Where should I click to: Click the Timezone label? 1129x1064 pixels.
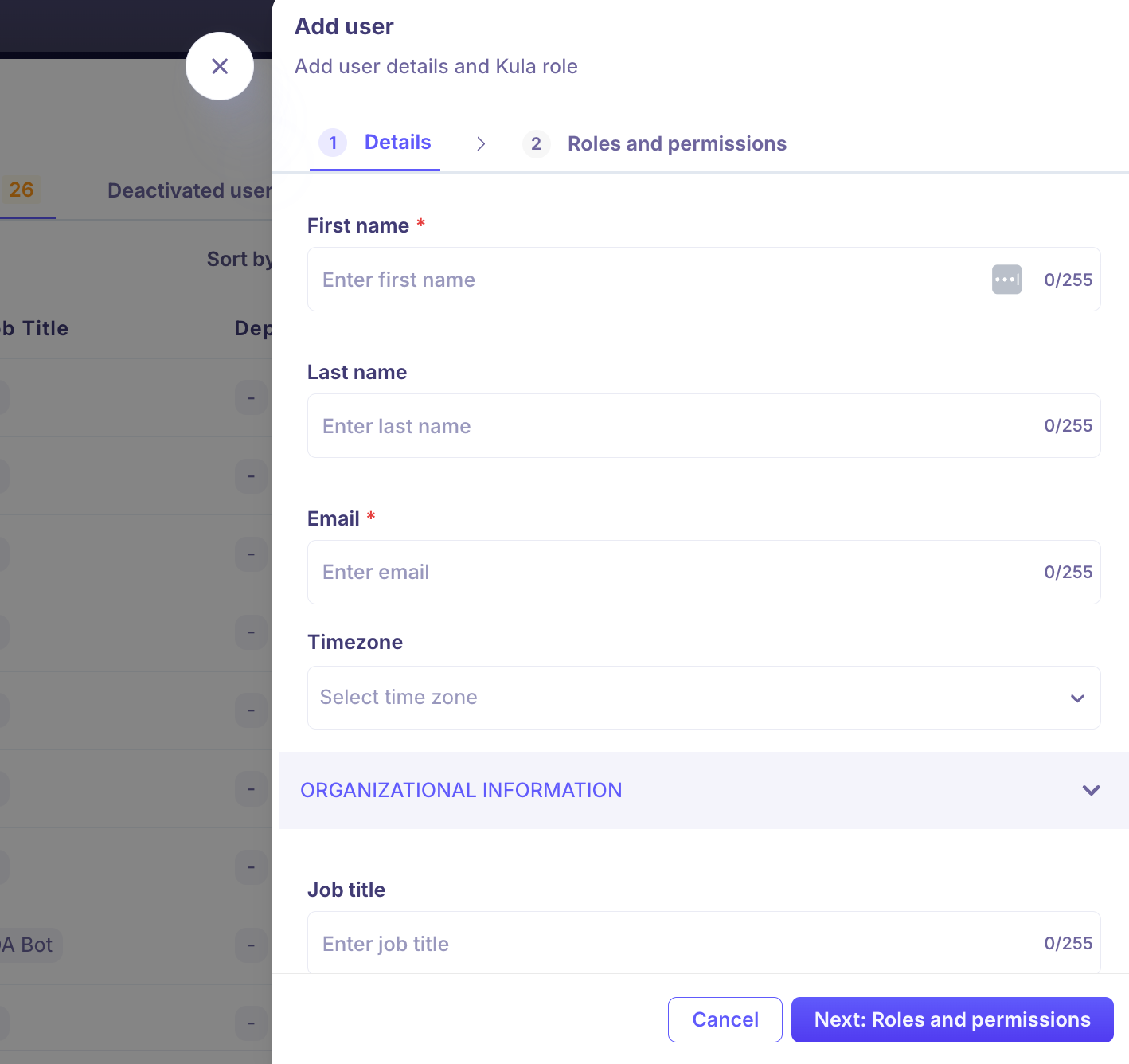tap(355, 642)
